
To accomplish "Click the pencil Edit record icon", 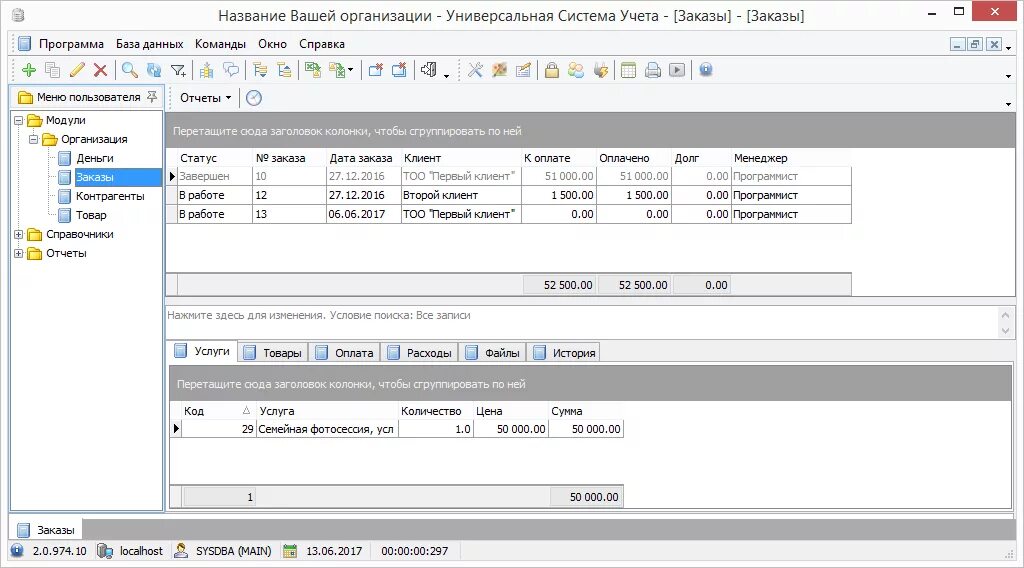I will (x=77, y=70).
